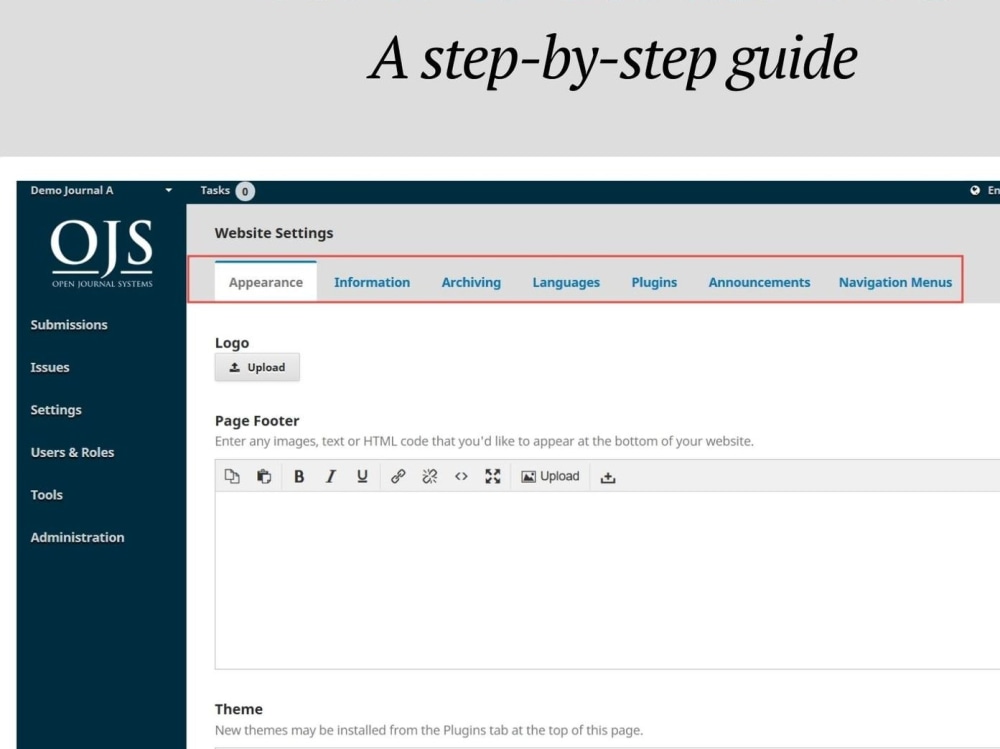Remove a link with the unlink icon
The image size is (1000, 749).
point(430,476)
